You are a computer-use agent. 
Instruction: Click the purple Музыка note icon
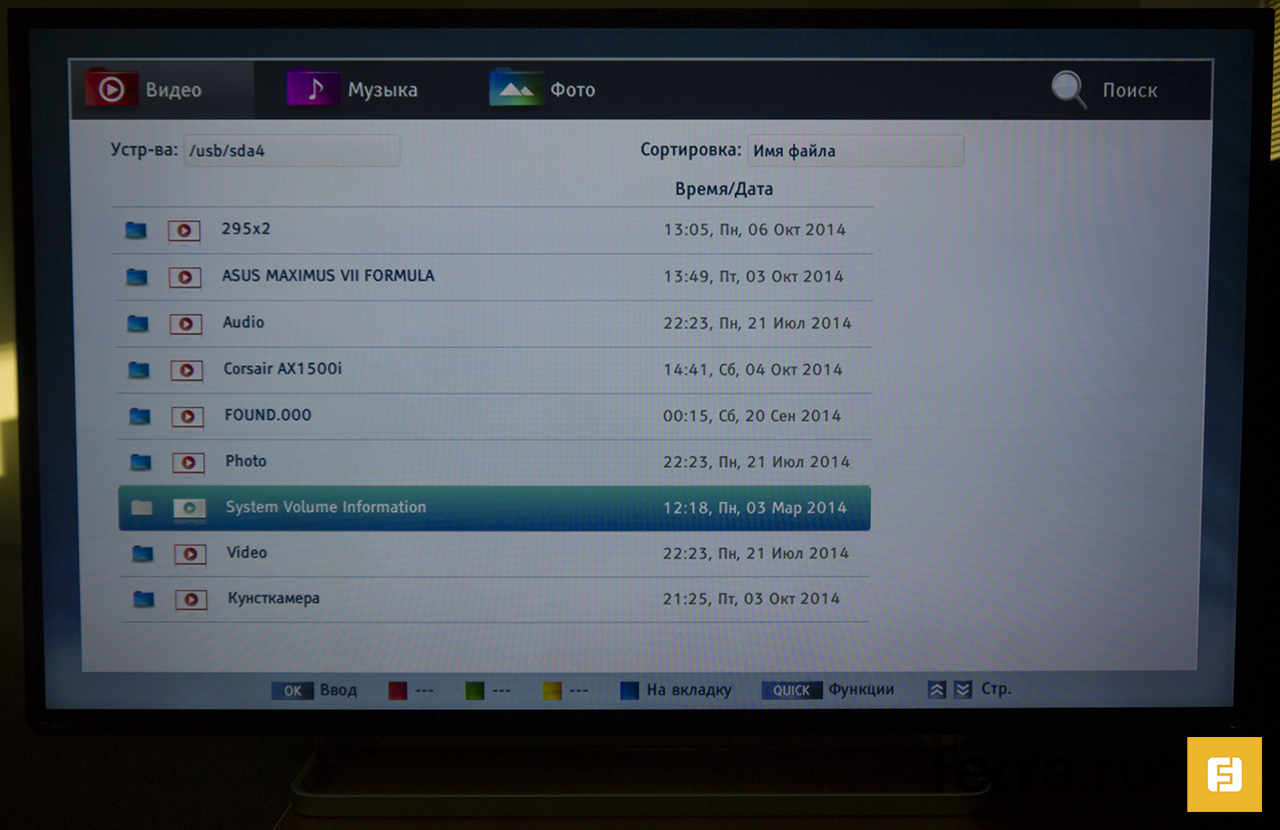314,88
